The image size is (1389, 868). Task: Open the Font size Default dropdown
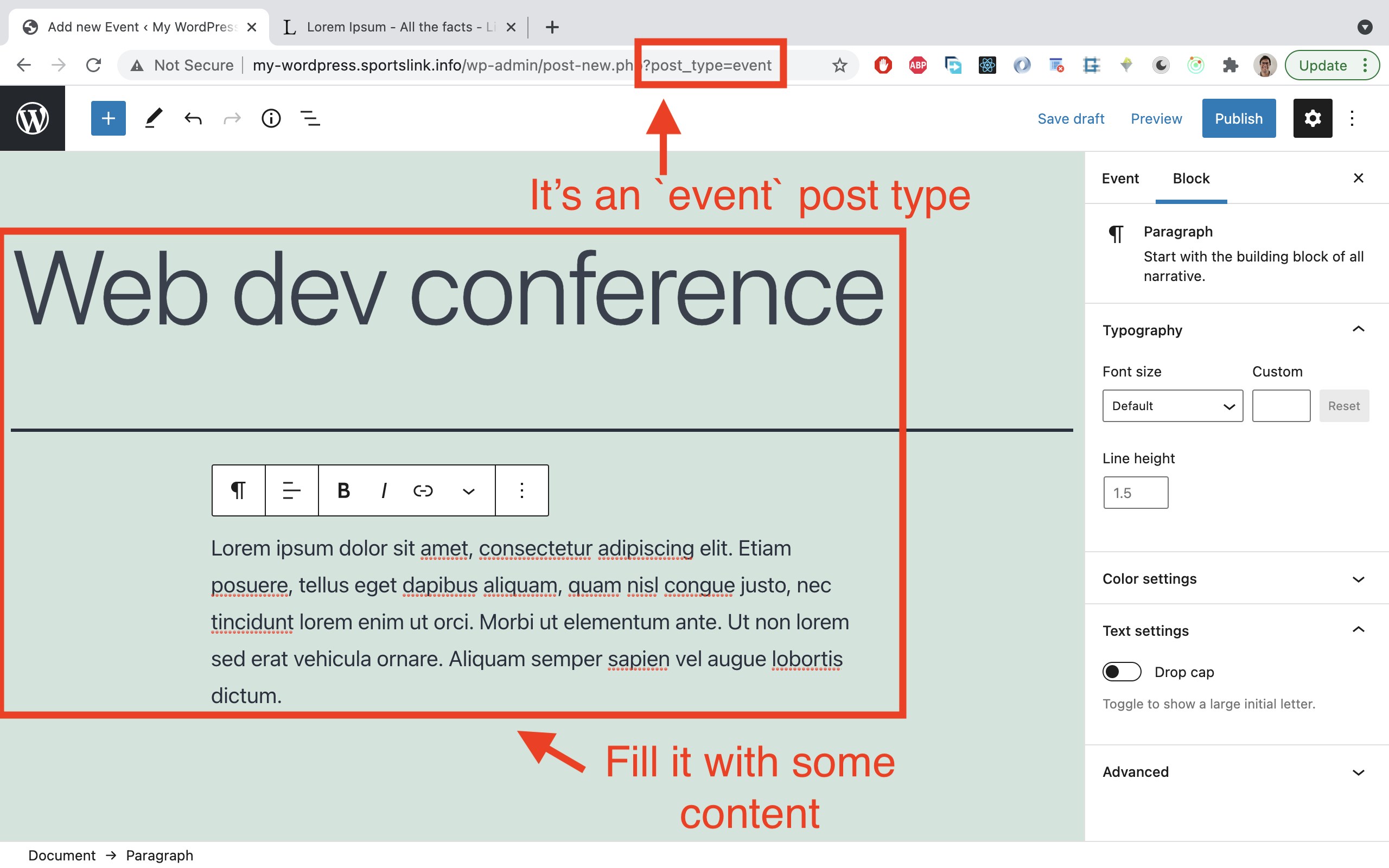pos(1171,406)
